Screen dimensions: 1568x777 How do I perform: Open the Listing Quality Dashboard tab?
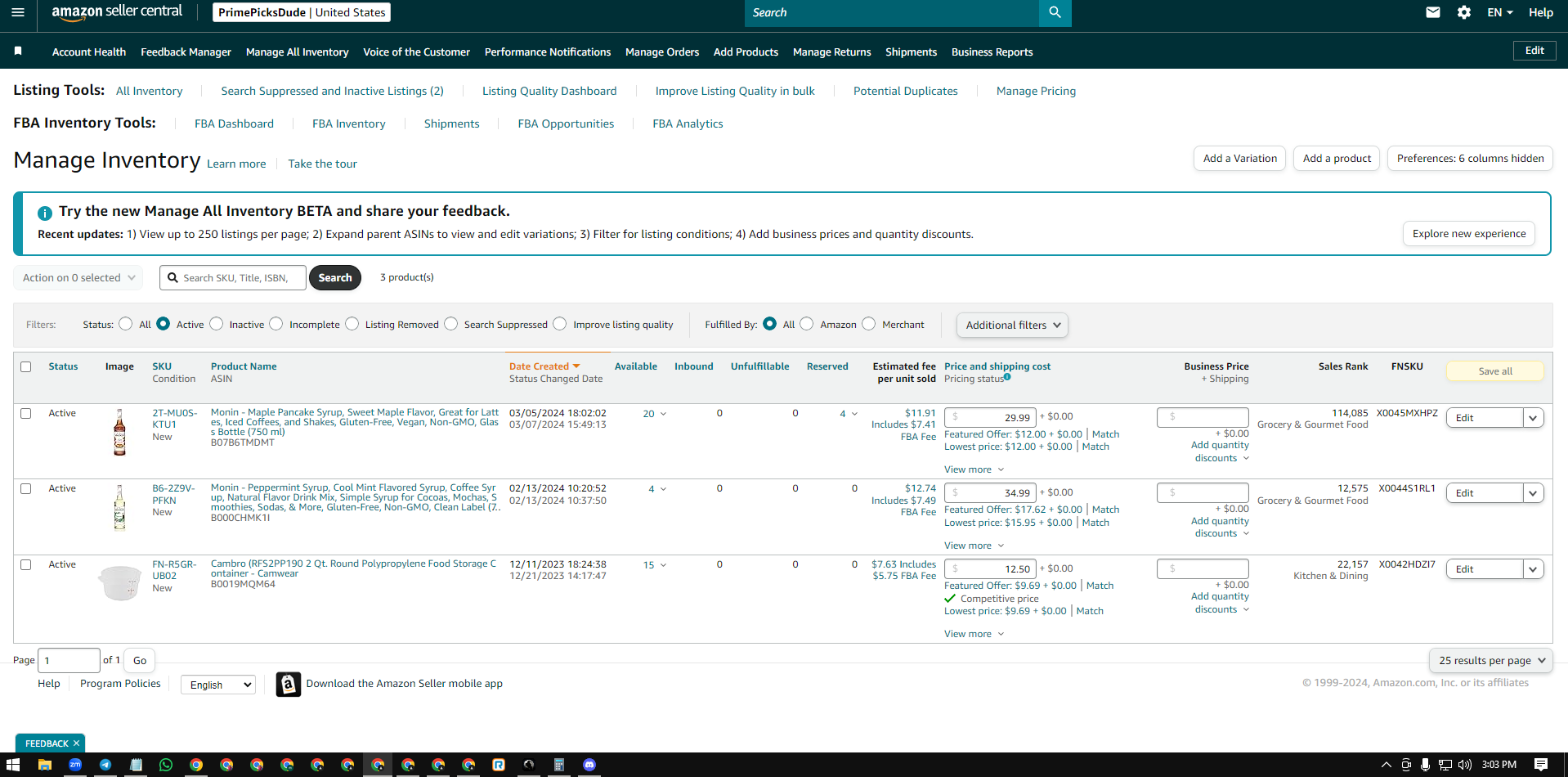(x=549, y=91)
